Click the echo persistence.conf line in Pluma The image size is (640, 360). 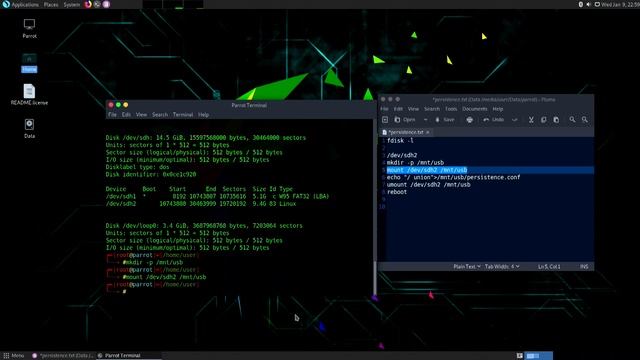point(453,177)
